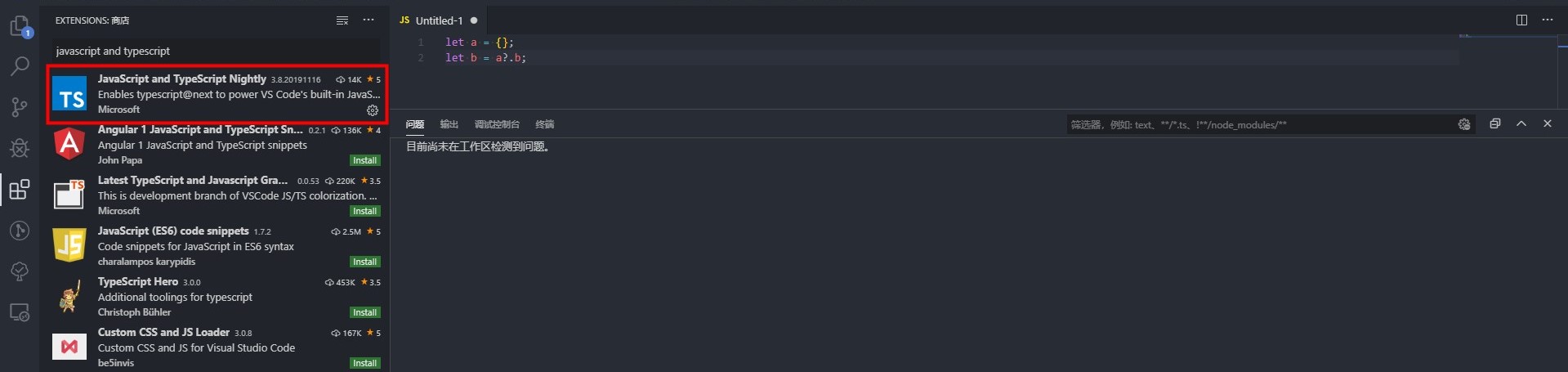Open editor more actions ellipsis menu
The image size is (1568, 372).
(x=1548, y=20)
